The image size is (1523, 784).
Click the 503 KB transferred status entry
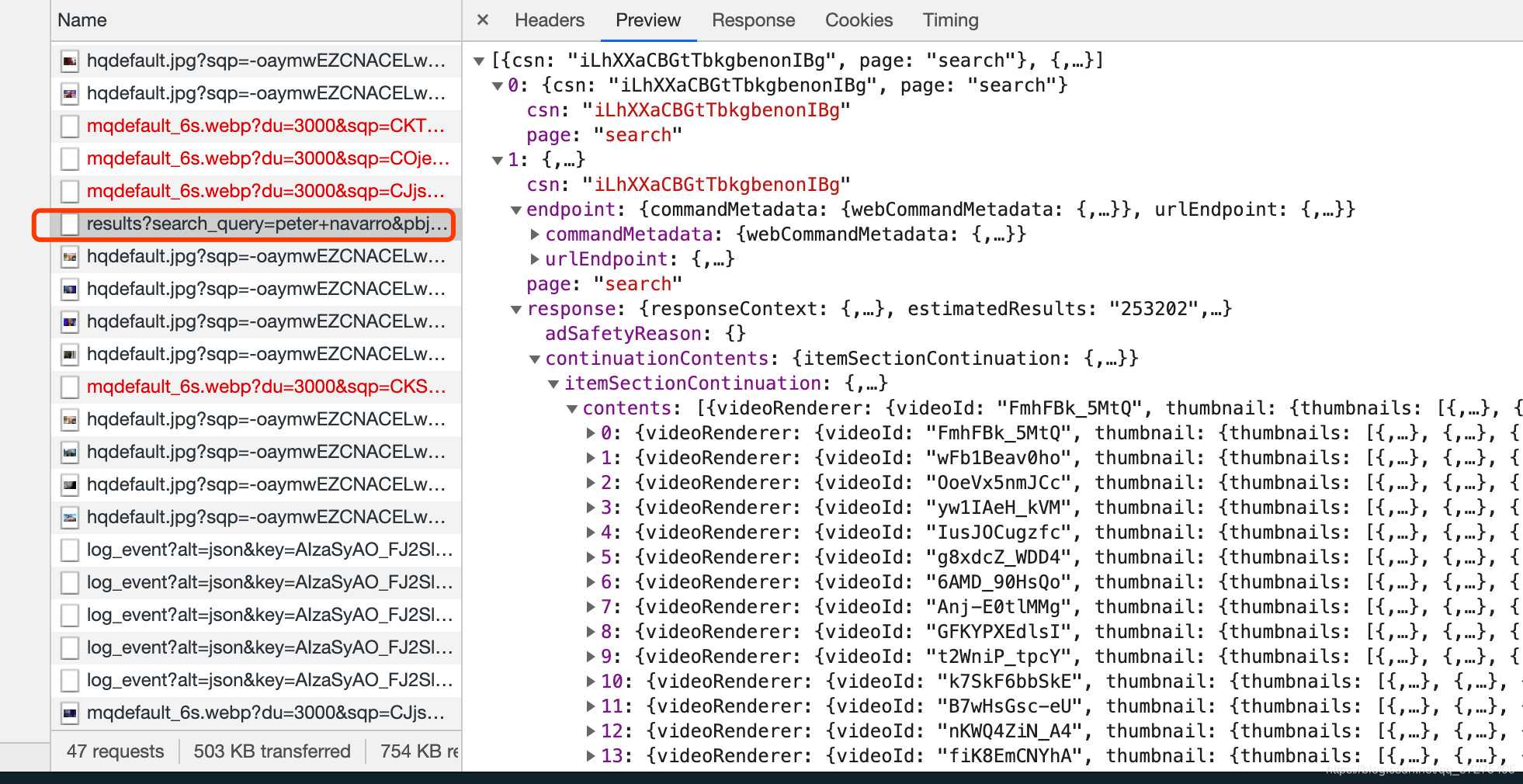pyautogui.click(x=272, y=751)
